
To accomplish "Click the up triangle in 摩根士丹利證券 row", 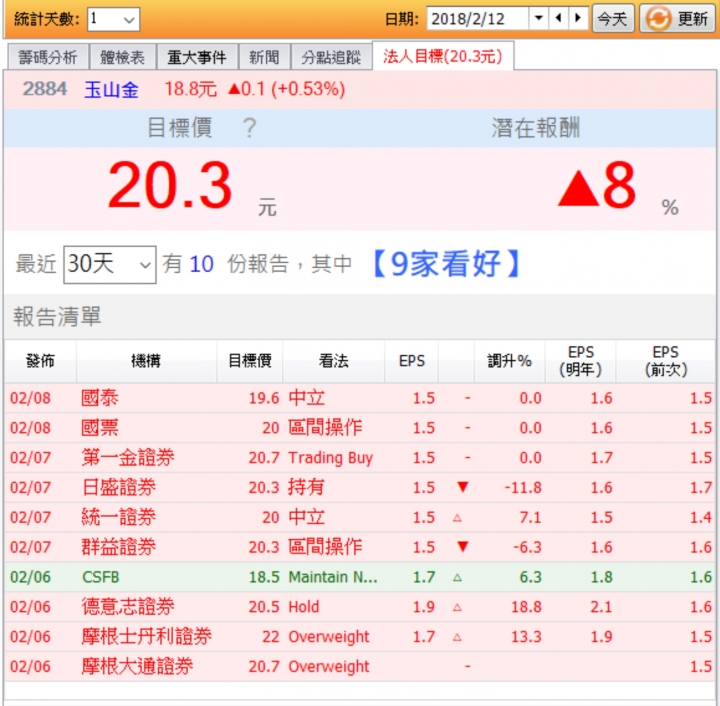I will (x=457, y=638).
